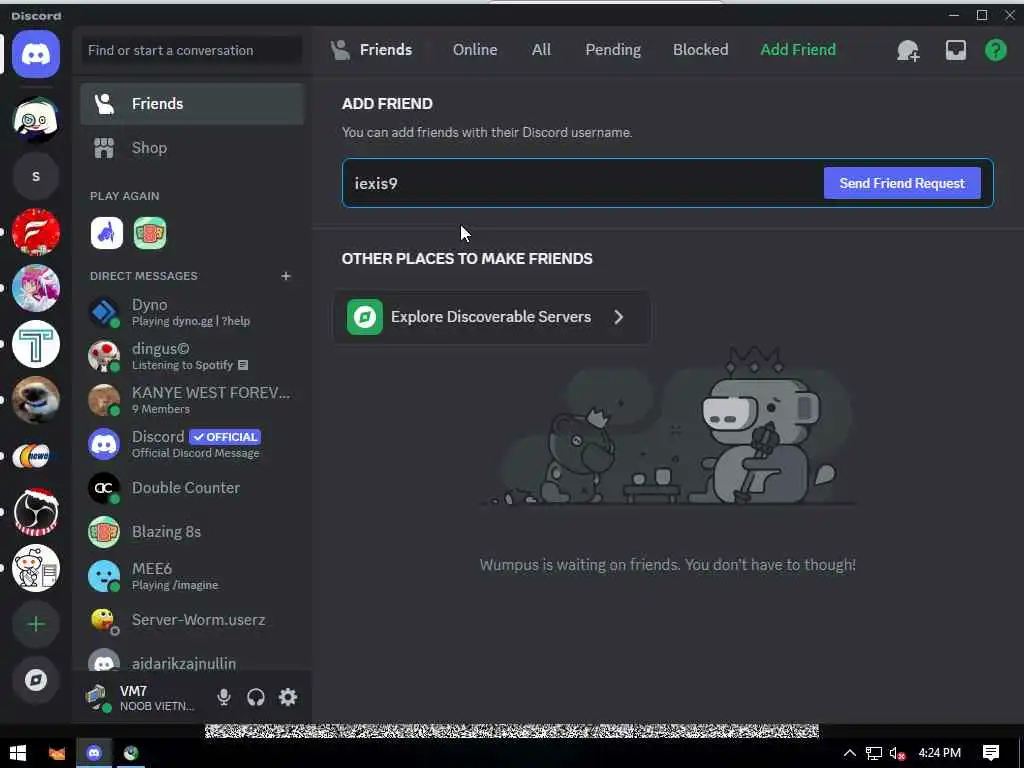
Task: Open the OBS logo server with Santa hat
Action: 36,512
